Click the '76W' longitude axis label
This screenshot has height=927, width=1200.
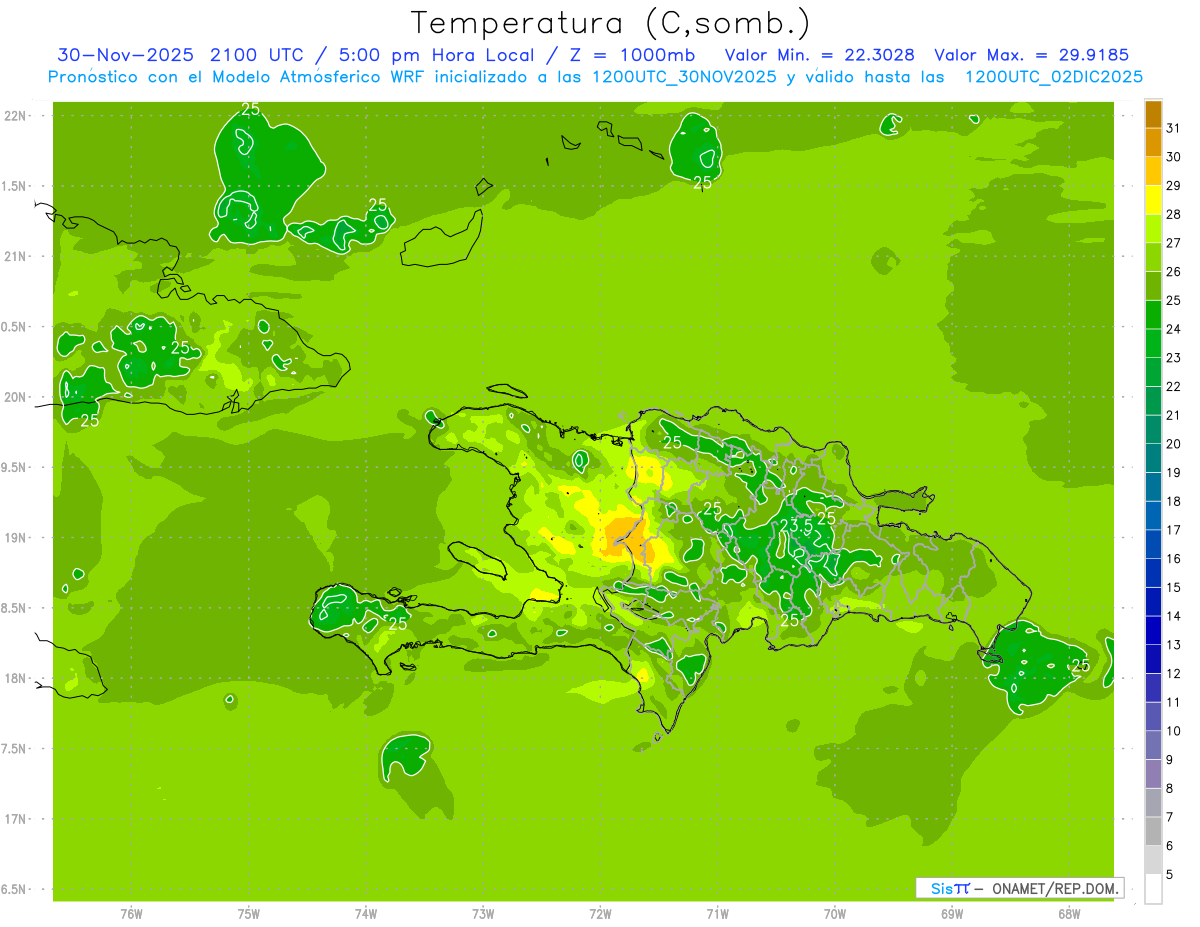click(131, 913)
